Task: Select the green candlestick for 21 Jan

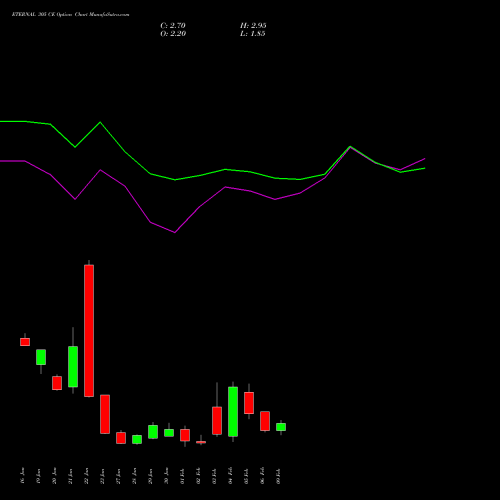Action: (x=73, y=366)
